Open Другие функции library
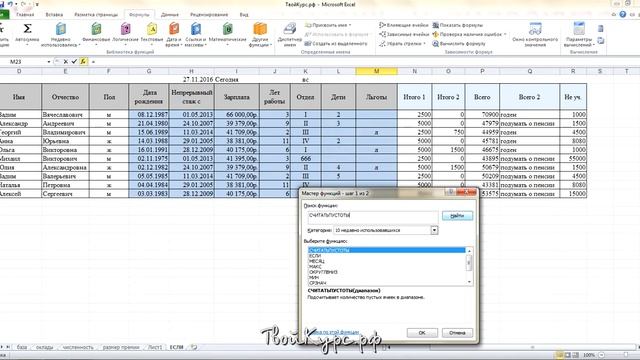Image resolution: width=640 pixels, height=360 pixels. click(260, 34)
